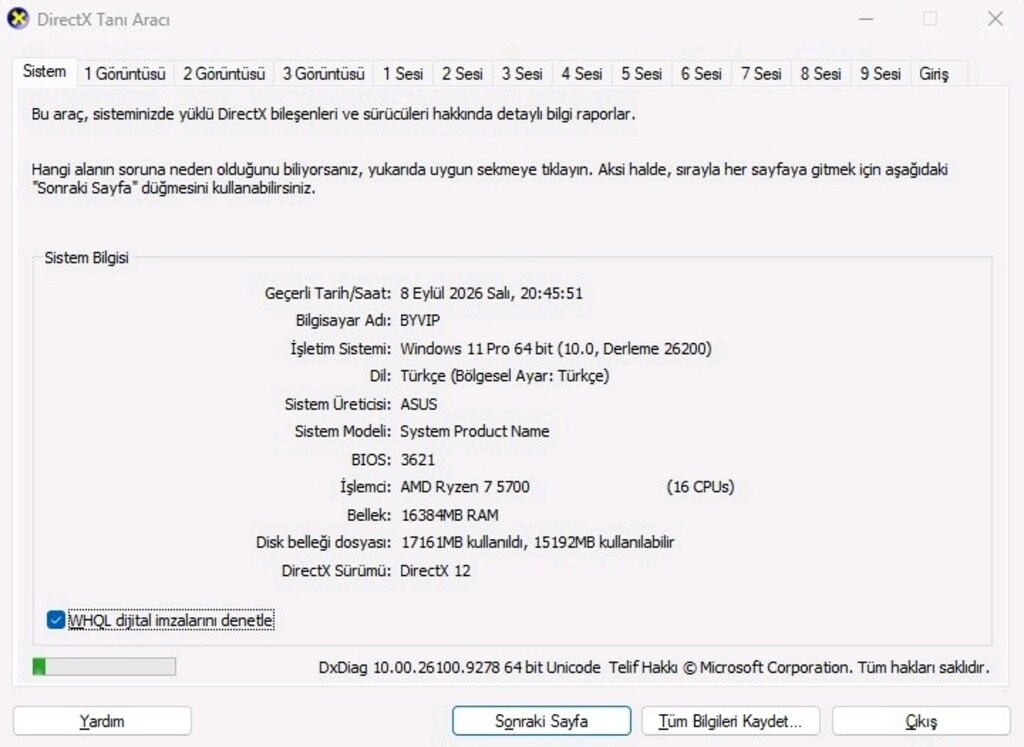Click the Sistem Modeli label
This screenshot has width=1024, height=747.
(343, 432)
